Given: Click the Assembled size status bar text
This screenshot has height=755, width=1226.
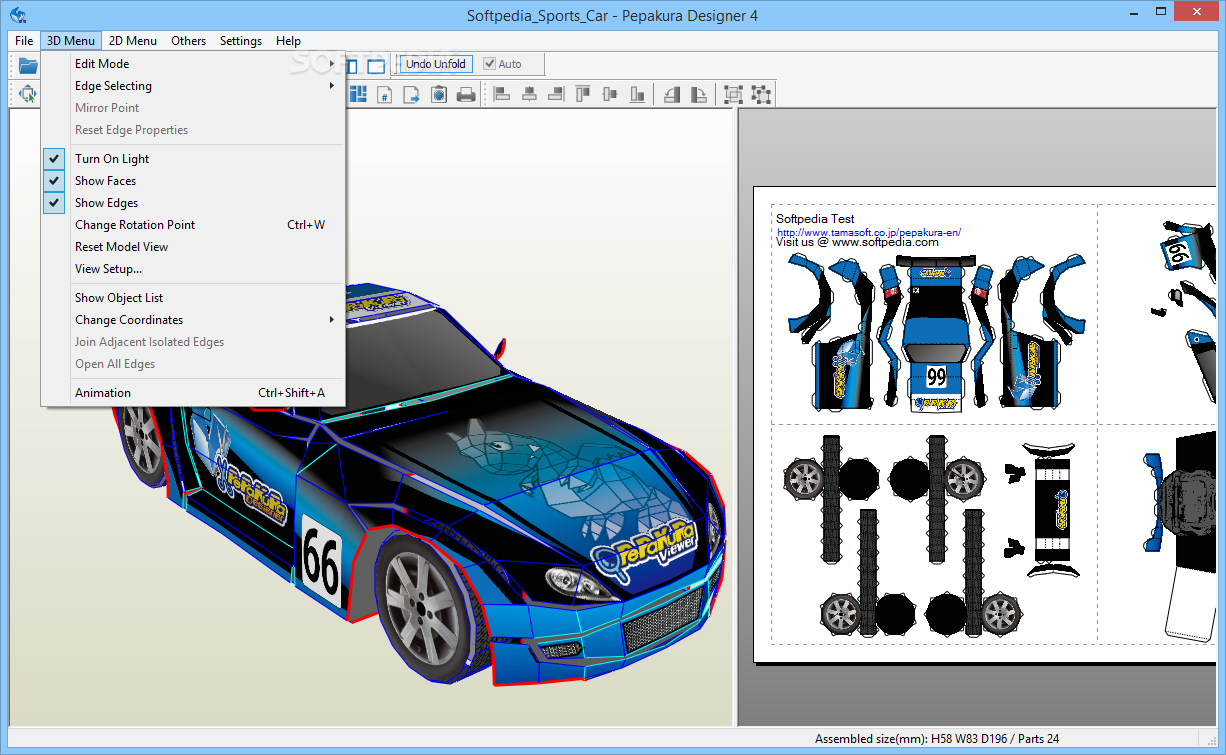Looking at the screenshot, I should [x=937, y=739].
